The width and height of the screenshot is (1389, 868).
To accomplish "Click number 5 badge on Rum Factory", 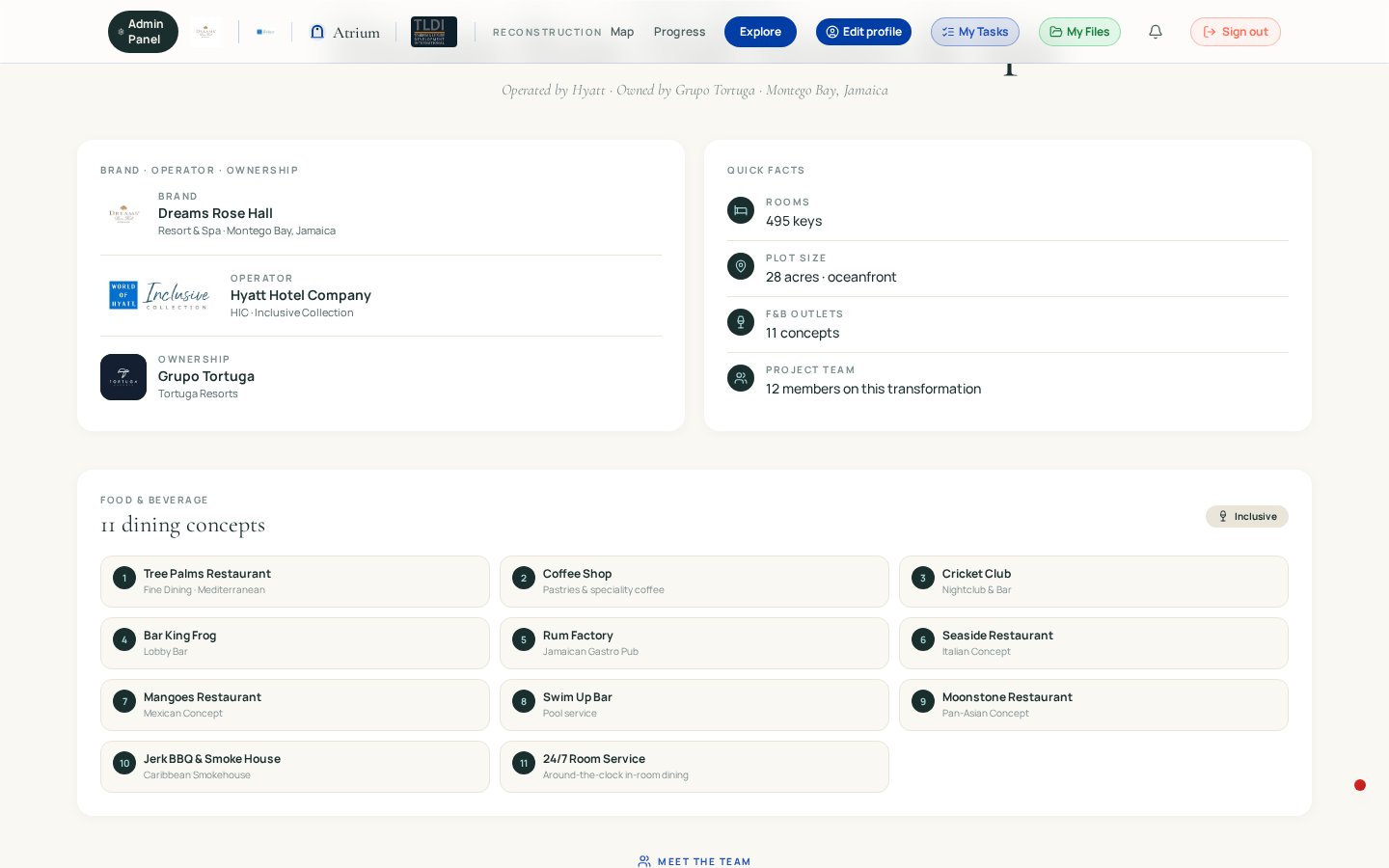I will [x=524, y=639].
